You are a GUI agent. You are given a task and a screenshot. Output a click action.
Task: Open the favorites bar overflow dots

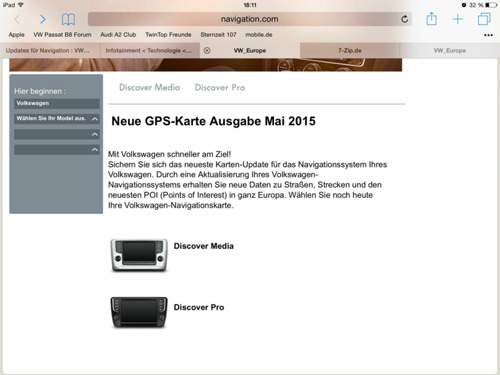488,35
